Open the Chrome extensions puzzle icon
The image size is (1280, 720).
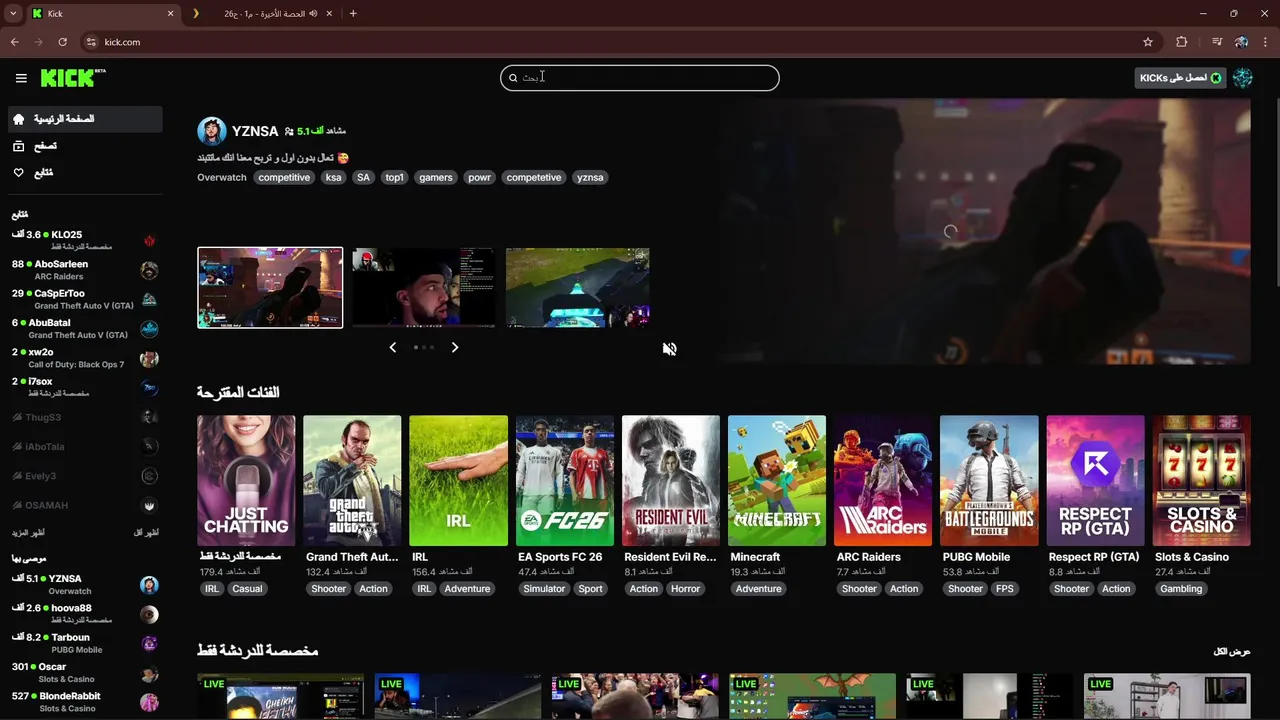(x=1182, y=42)
